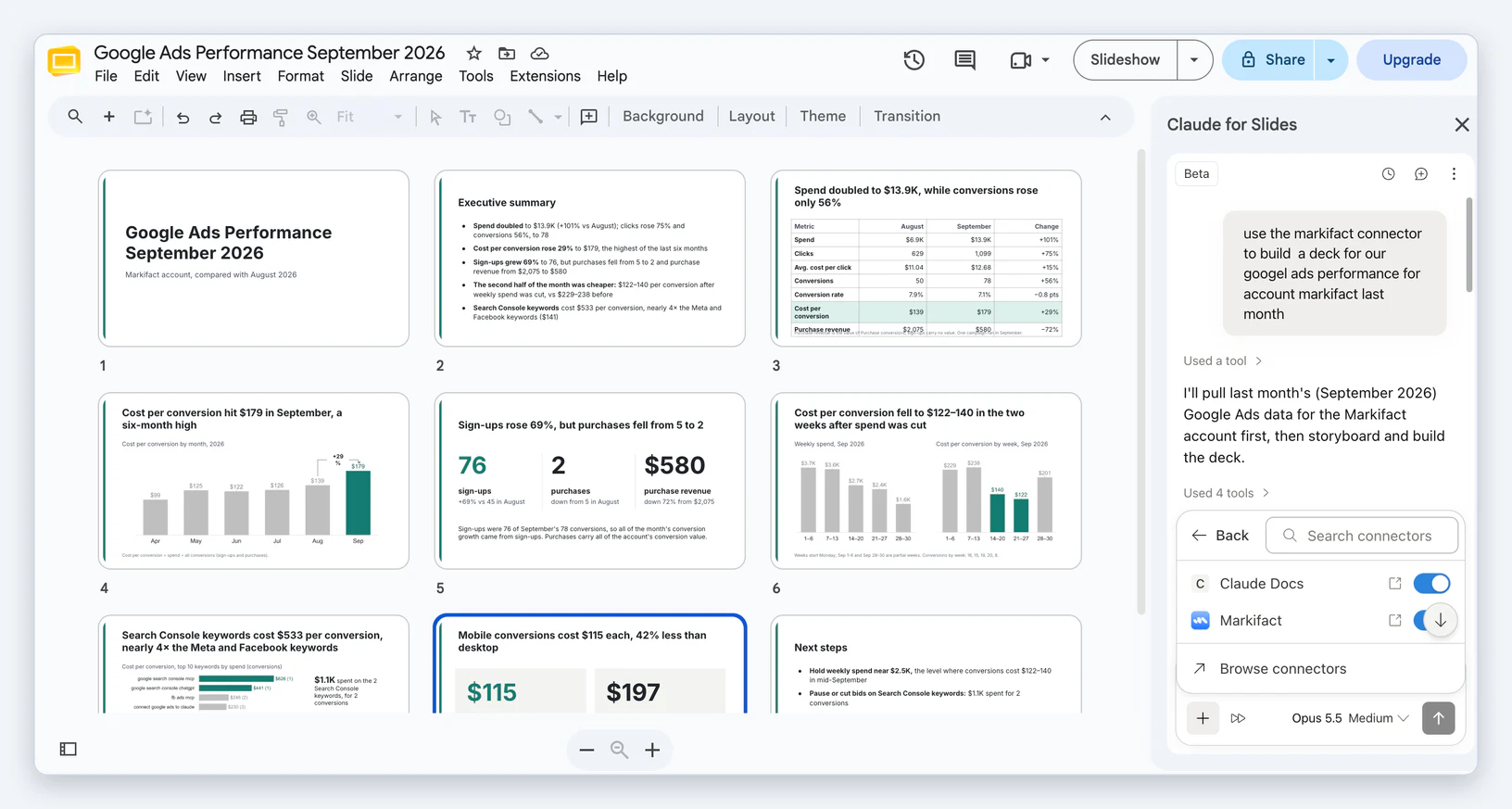Open the move to folder icon
The image size is (1512, 809).
click(x=507, y=54)
